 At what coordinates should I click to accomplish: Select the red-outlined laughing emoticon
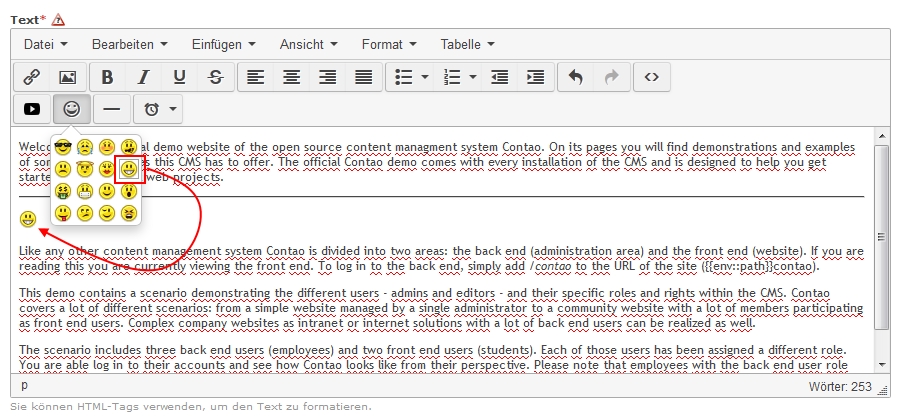click(129, 170)
